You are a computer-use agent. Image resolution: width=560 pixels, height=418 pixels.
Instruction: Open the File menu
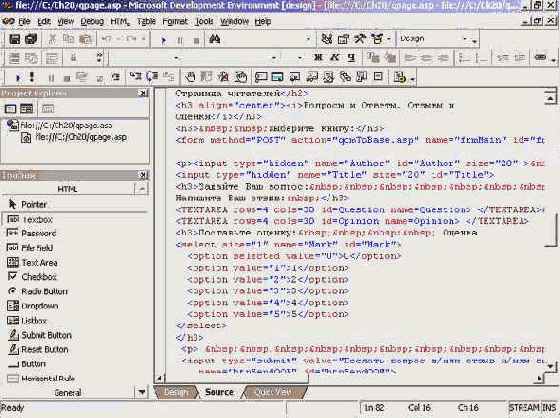point(24,21)
